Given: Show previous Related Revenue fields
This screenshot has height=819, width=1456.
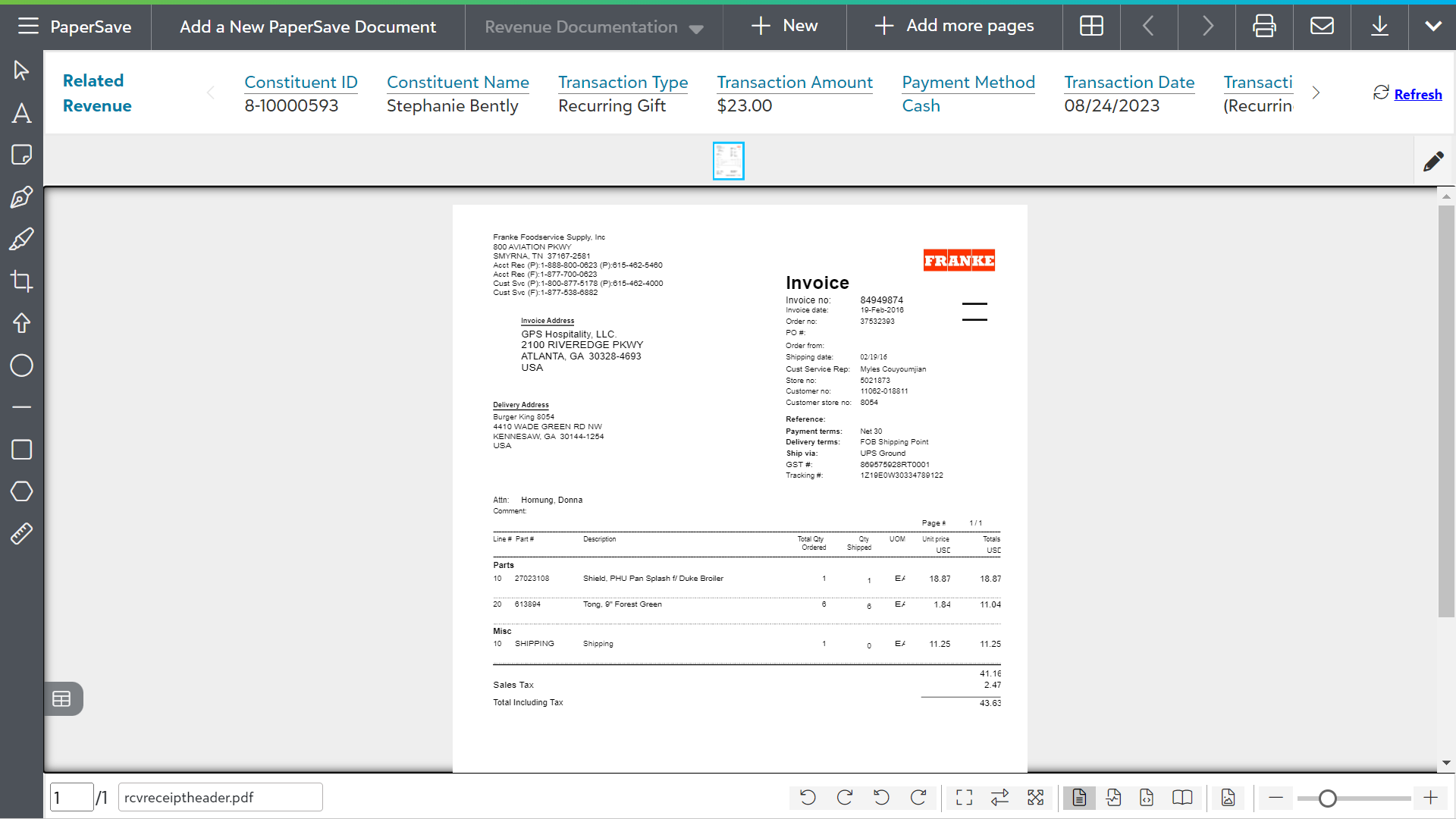Looking at the screenshot, I should click(211, 93).
